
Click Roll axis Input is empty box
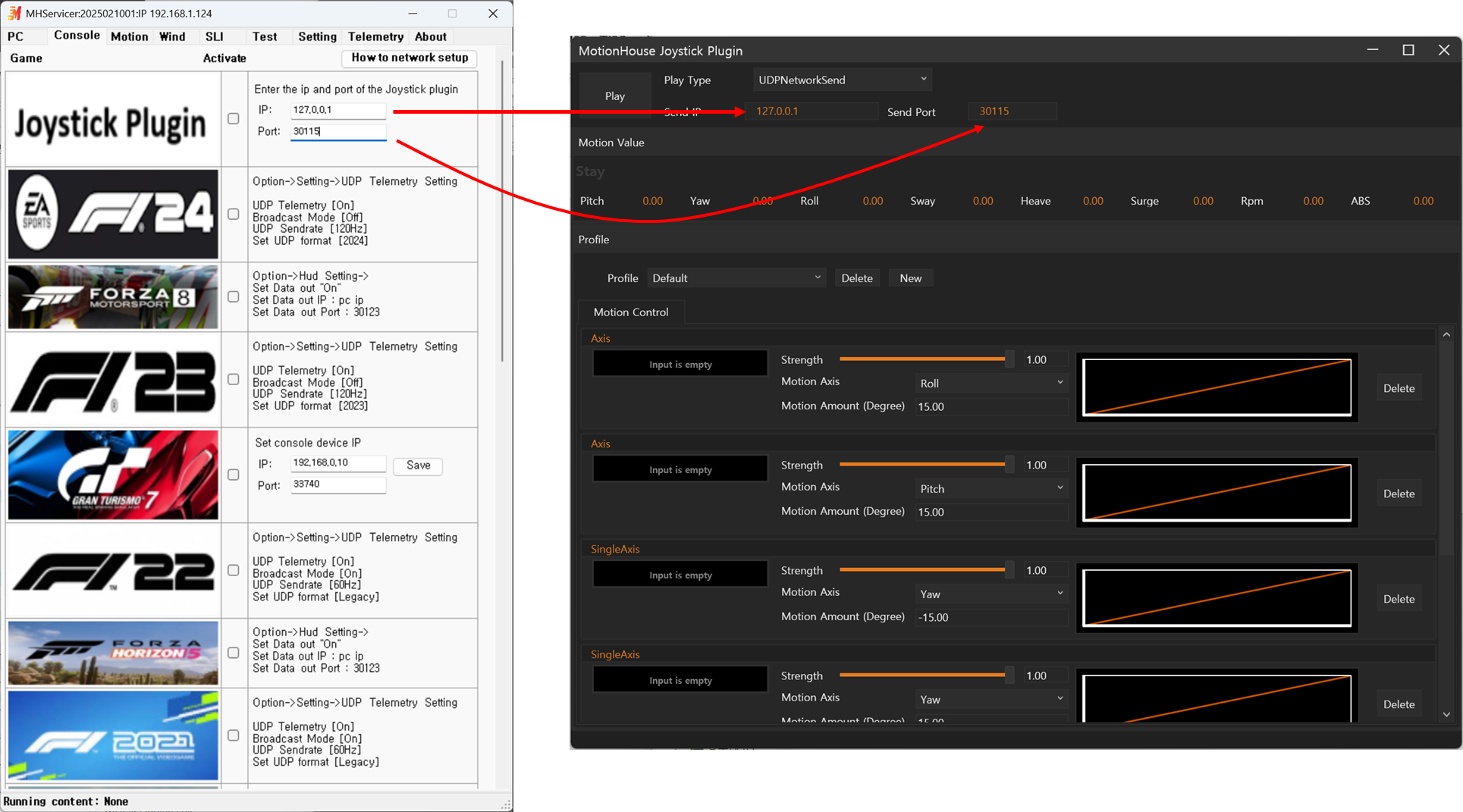coord(680,364)
